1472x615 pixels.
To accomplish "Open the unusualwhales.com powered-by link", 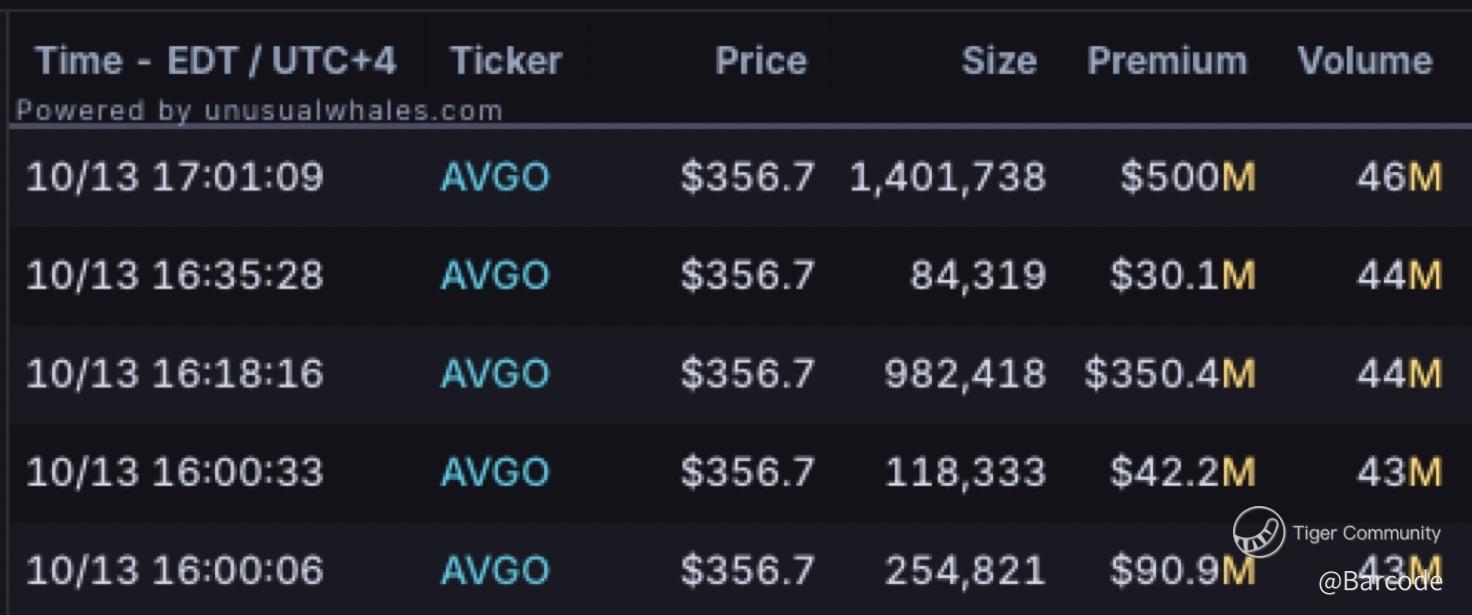I will click(x=259, y=110).
